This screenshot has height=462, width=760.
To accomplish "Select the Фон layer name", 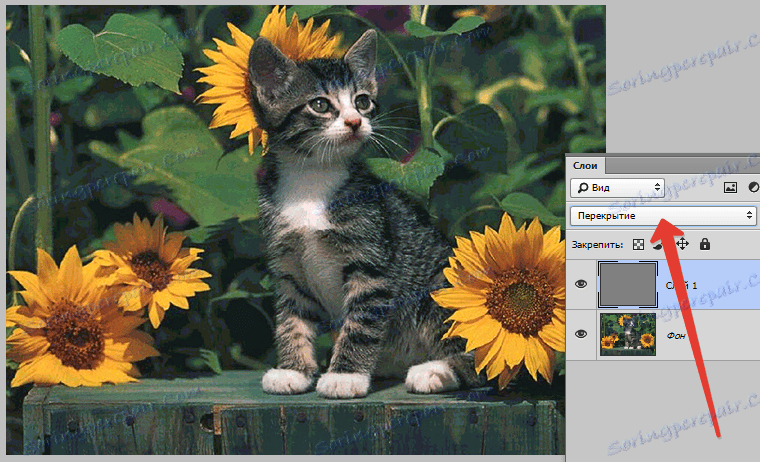I will click(x=676, y=335).
